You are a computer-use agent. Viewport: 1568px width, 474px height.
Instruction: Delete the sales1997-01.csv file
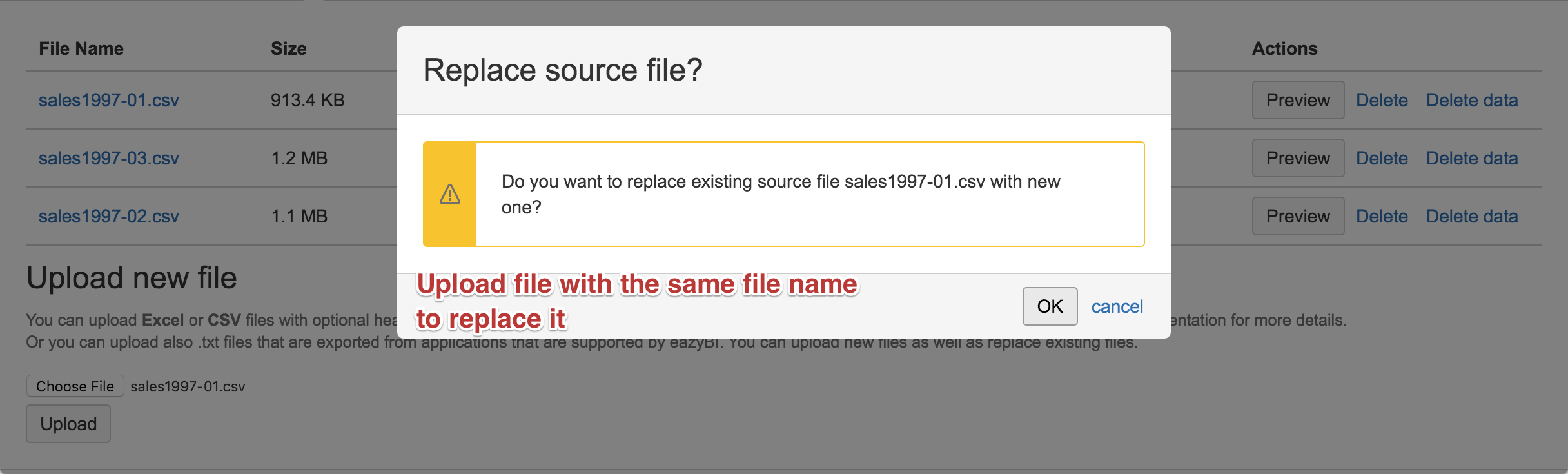click(1382, 100)
